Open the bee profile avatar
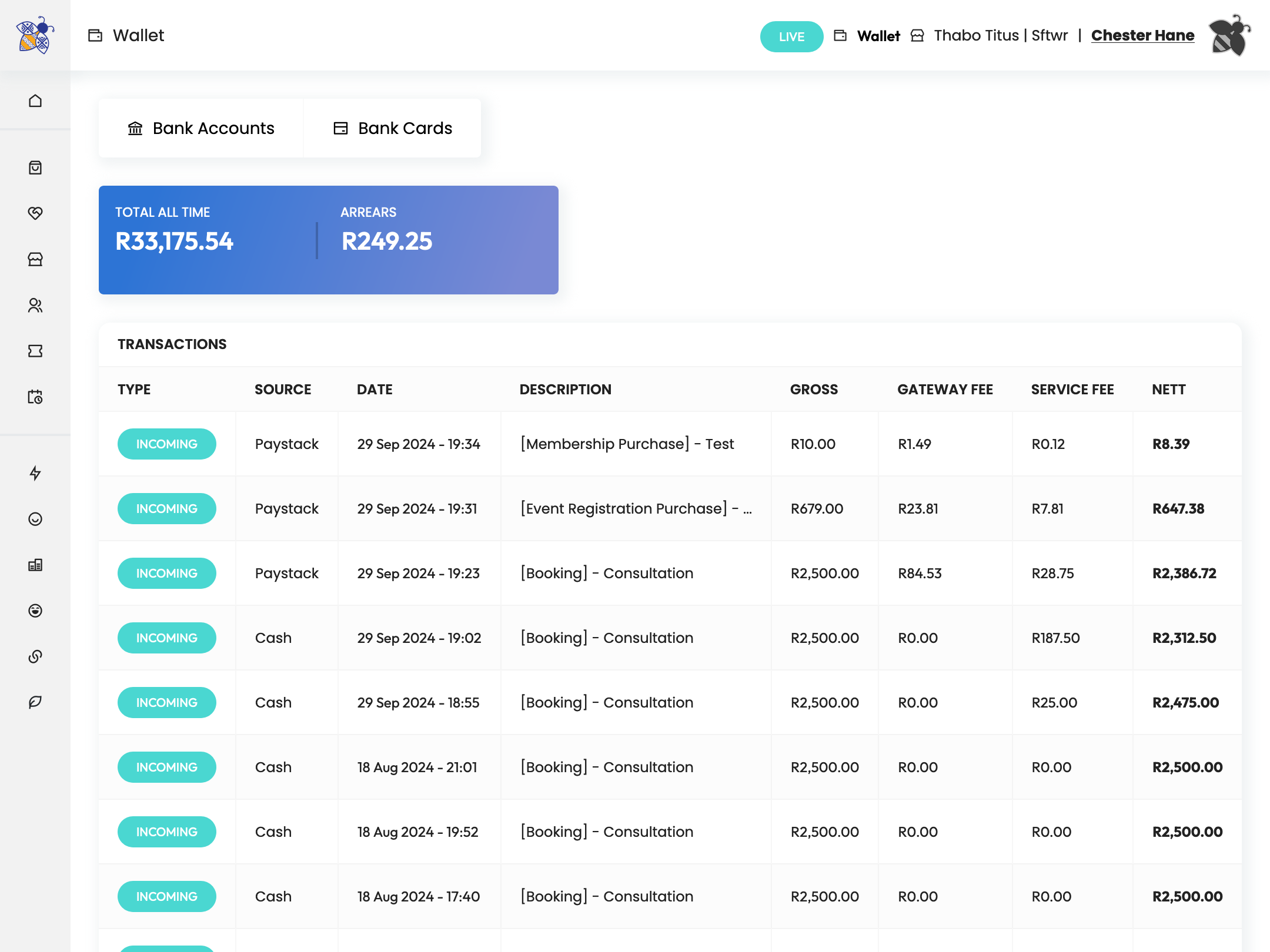The width and height of the screenshot is (1270, 952). point(1229,35)
